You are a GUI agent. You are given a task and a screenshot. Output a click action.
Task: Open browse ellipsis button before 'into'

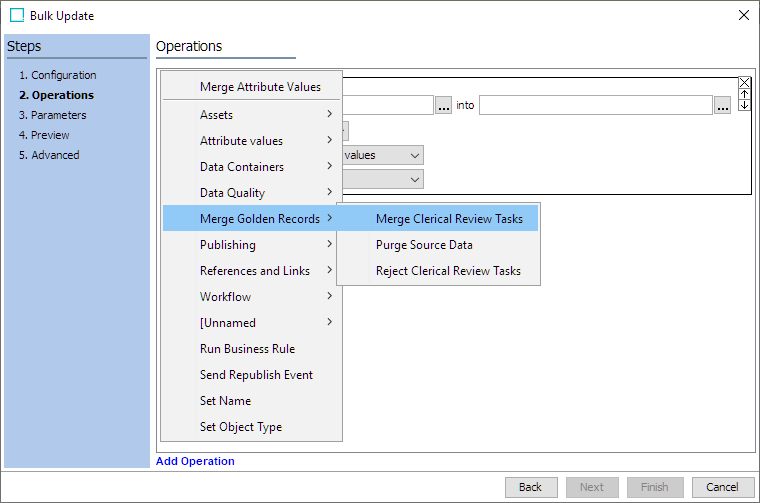click(443, 105)
